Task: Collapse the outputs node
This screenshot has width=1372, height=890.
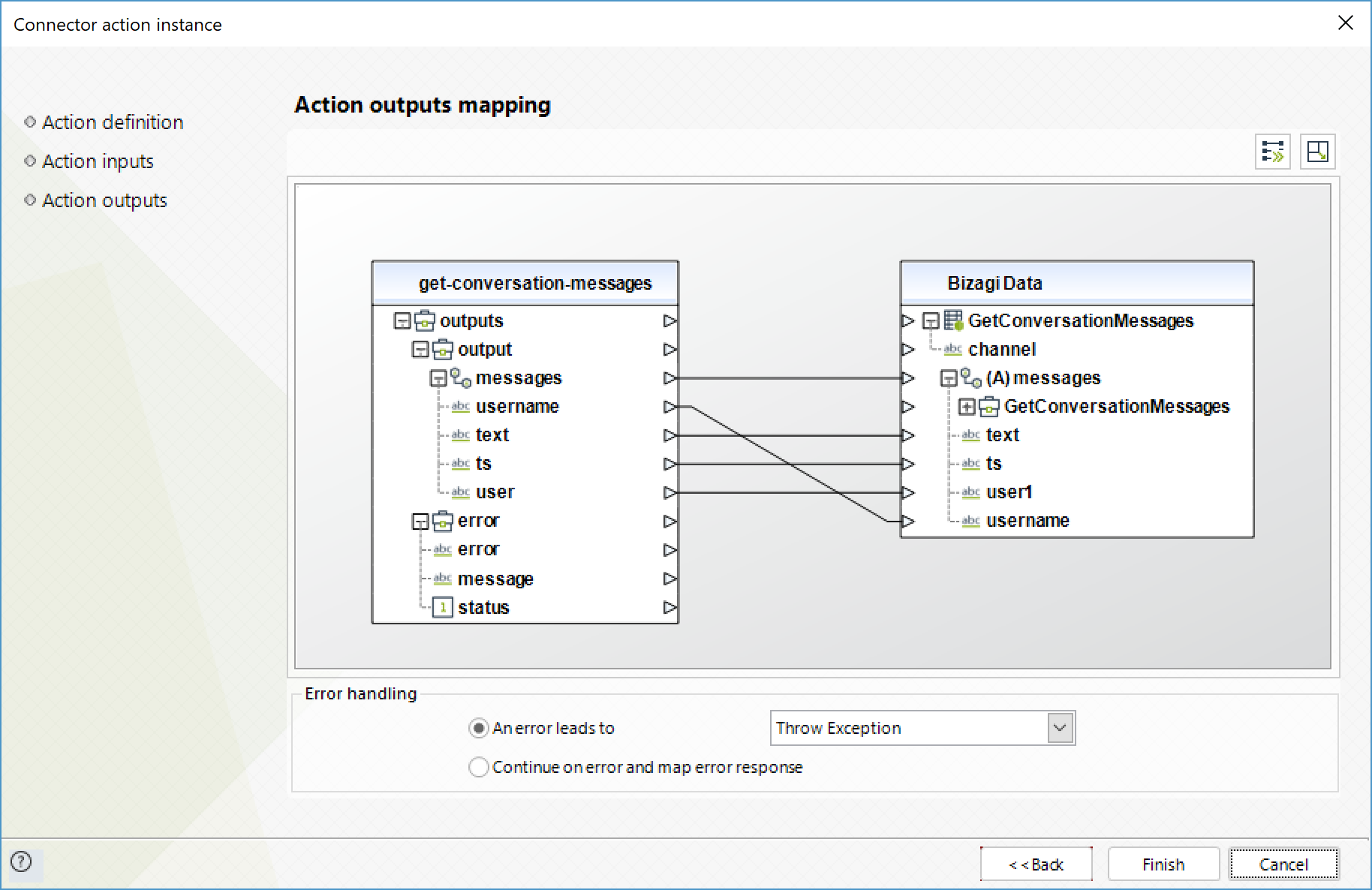Action: (x=402, y=321)
